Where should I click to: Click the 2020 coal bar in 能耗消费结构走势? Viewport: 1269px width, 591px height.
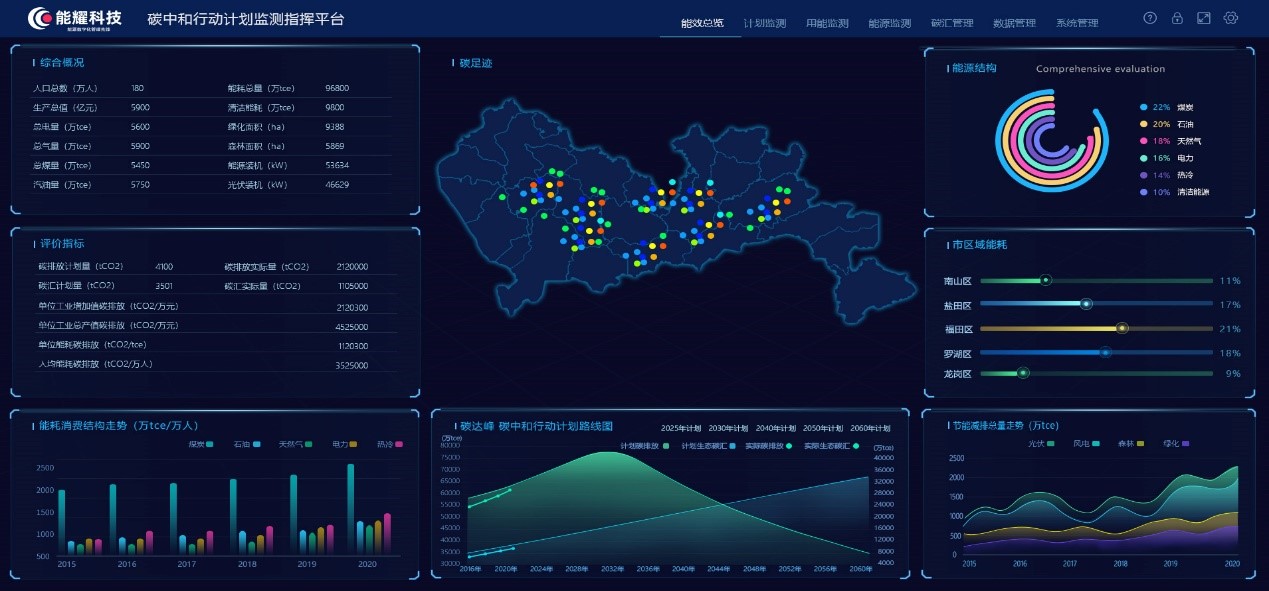coord(351,510)
